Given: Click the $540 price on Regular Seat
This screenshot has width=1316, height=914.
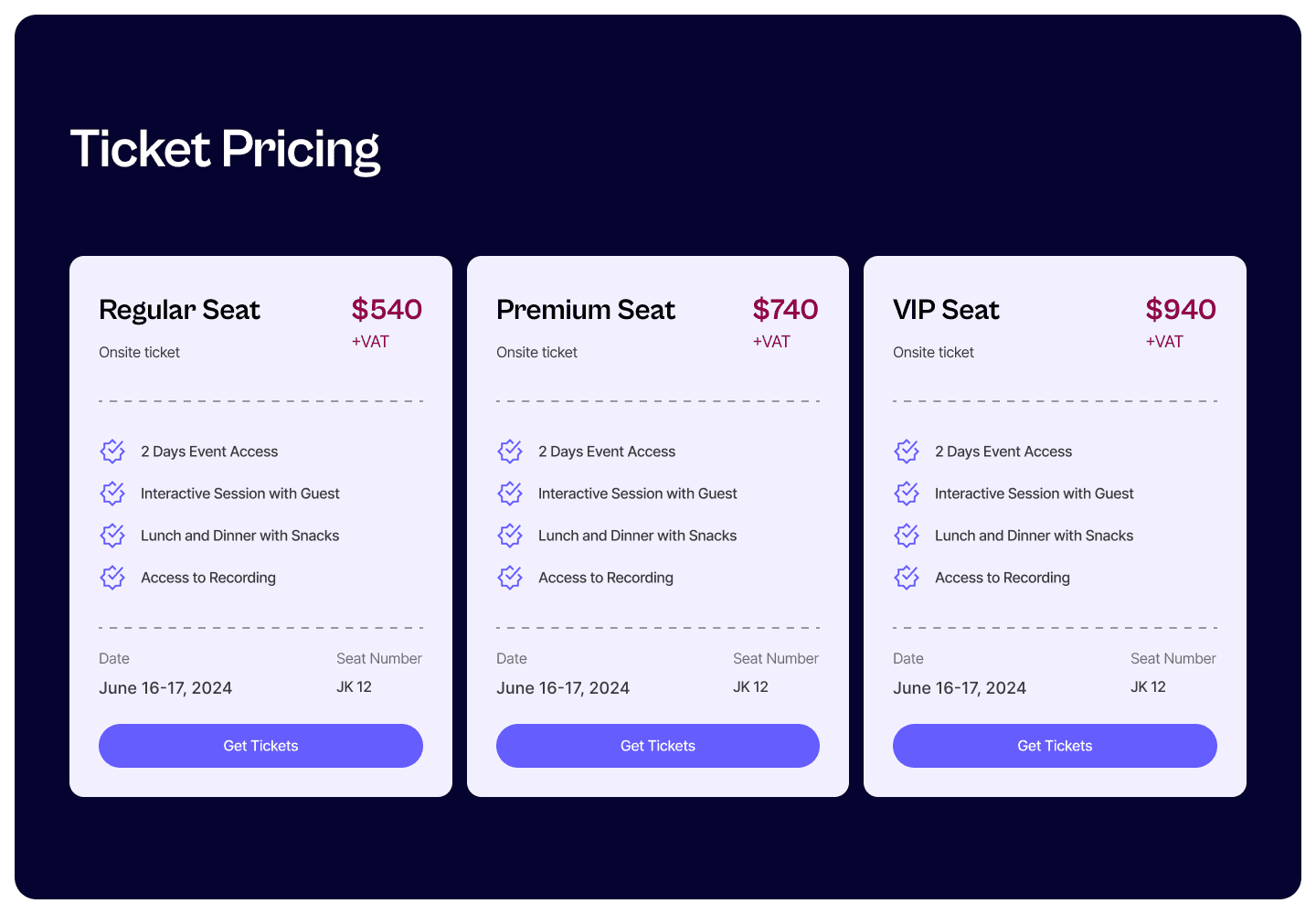Looking at the screenshot, I should click(387, 310).
